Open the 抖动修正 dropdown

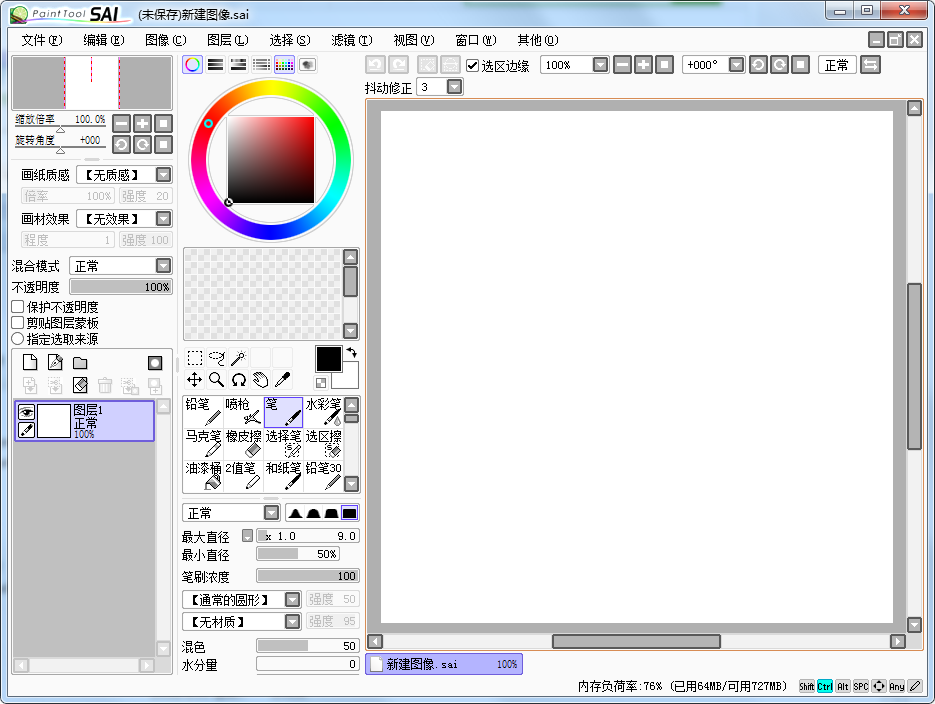tap(454, 87)
